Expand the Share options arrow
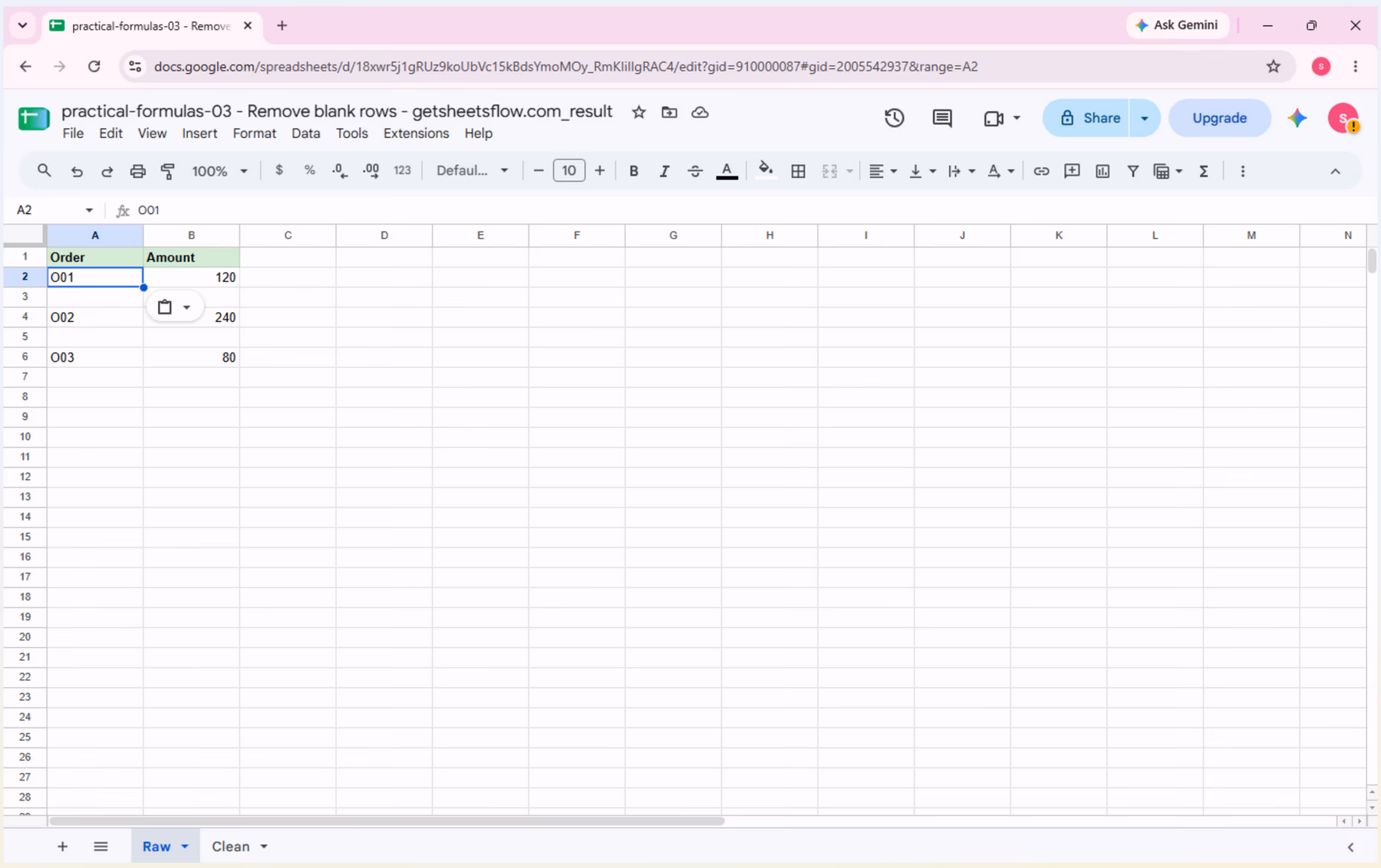This screenshot has width=1381, height=868. coord(1144,118)
